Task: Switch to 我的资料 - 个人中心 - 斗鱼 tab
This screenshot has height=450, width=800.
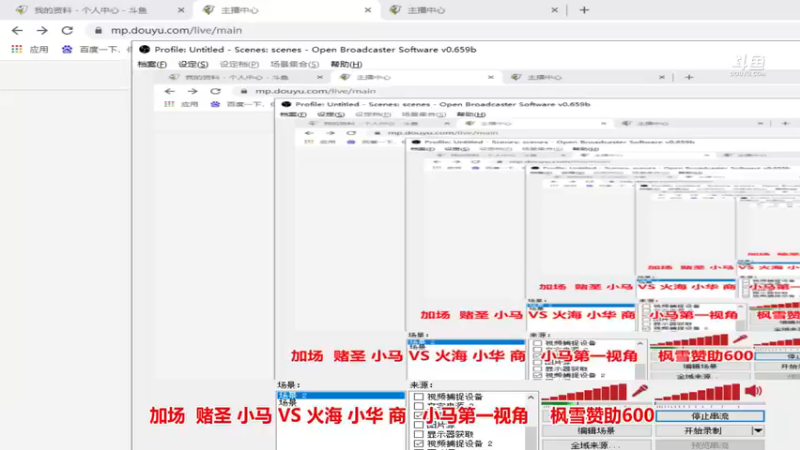Action: [89, 10]
